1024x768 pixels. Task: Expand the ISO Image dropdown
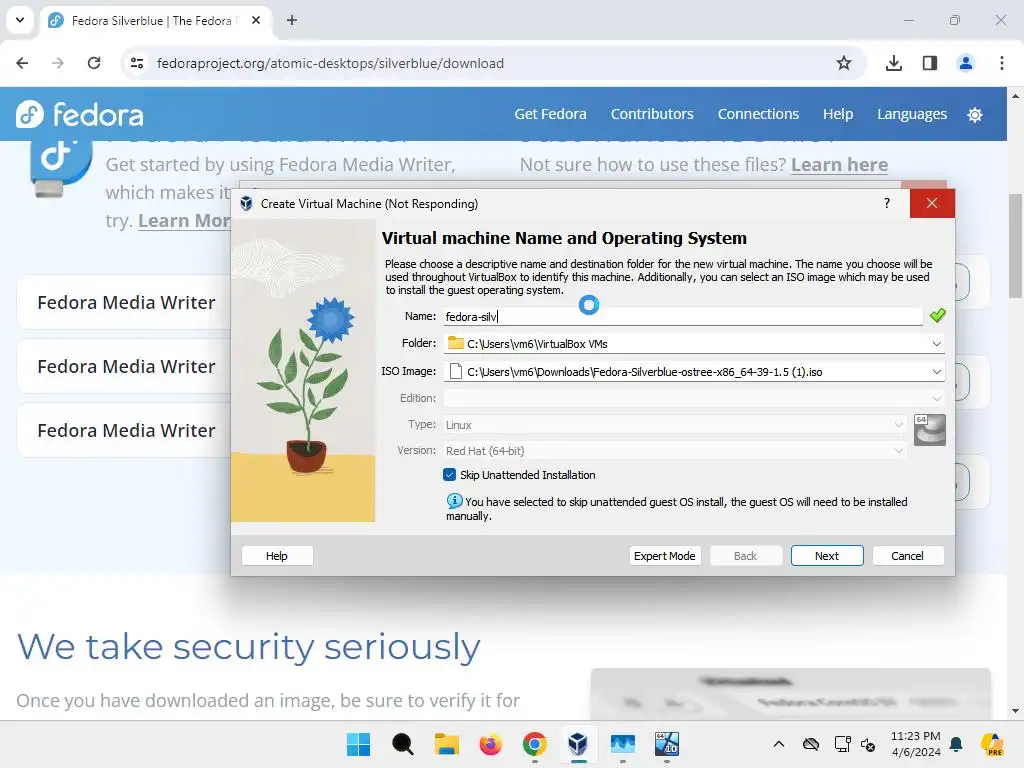click(x=936, y=372)
